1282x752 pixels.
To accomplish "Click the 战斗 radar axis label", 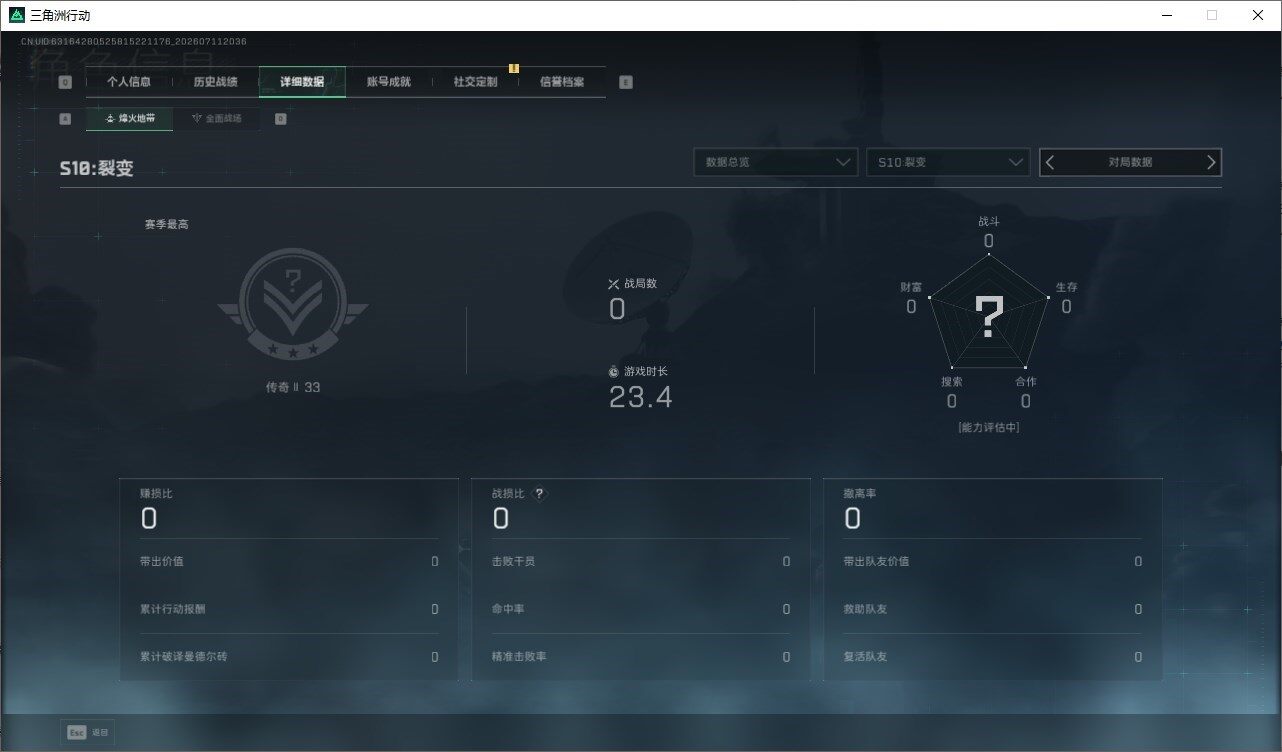I will click(x=989, y=222).
